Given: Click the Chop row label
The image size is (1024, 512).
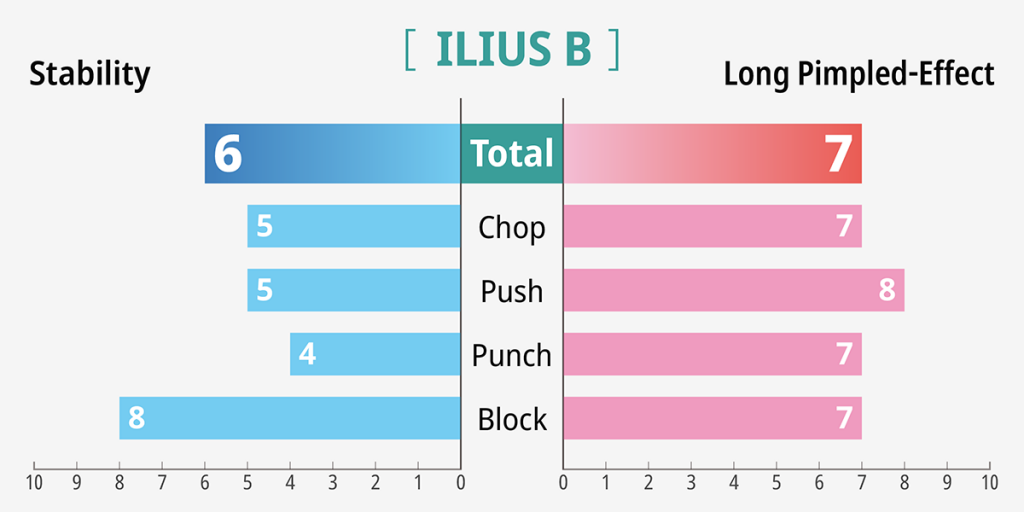Looking at the screenshot, I should coord(512,227).
